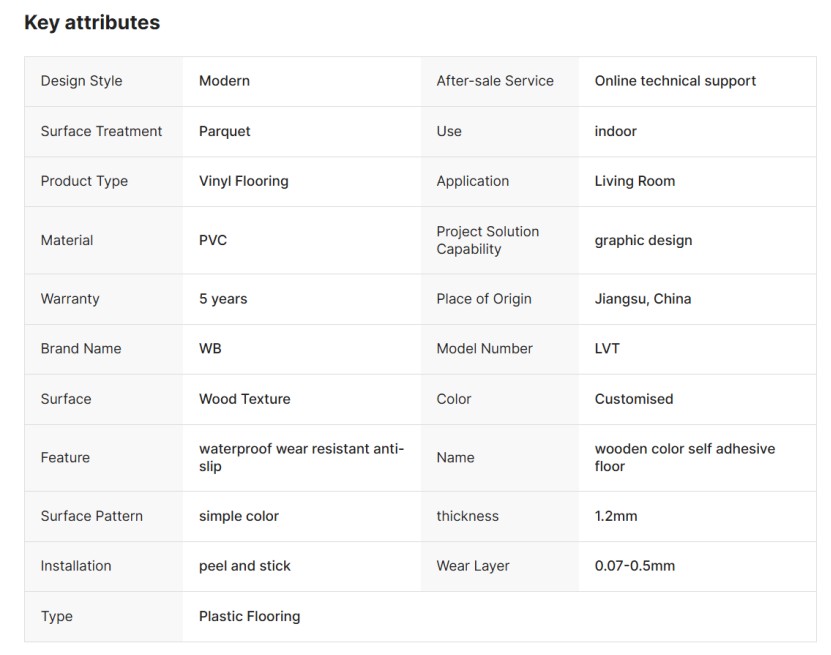Select the 0.07-0.5mm wear layer value
This screenshot has height=655, width=831.
coord(634,565)
